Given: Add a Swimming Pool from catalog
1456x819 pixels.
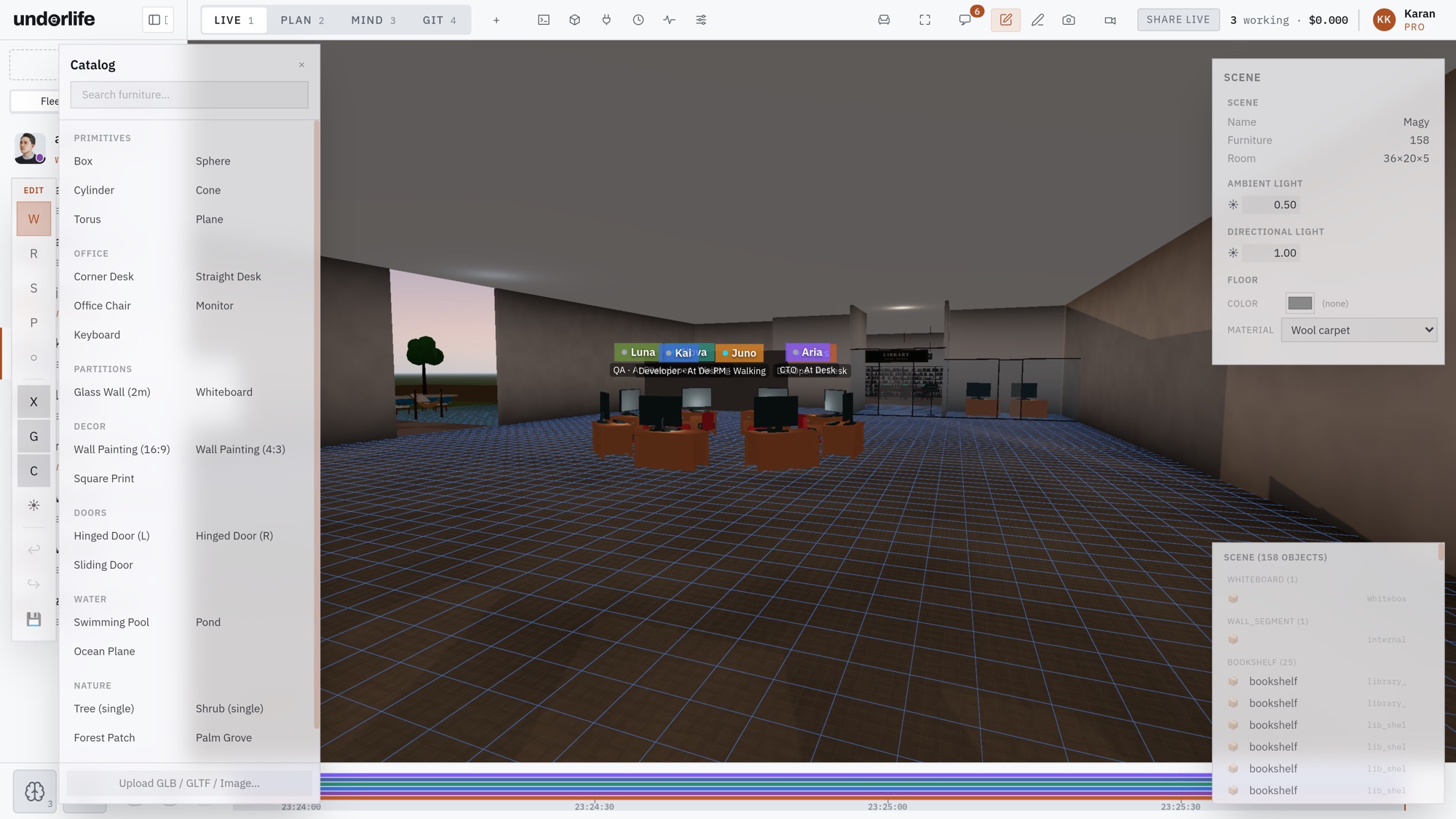Looking at the screenshot, I should pyautogui.click(x=111, y=622).
